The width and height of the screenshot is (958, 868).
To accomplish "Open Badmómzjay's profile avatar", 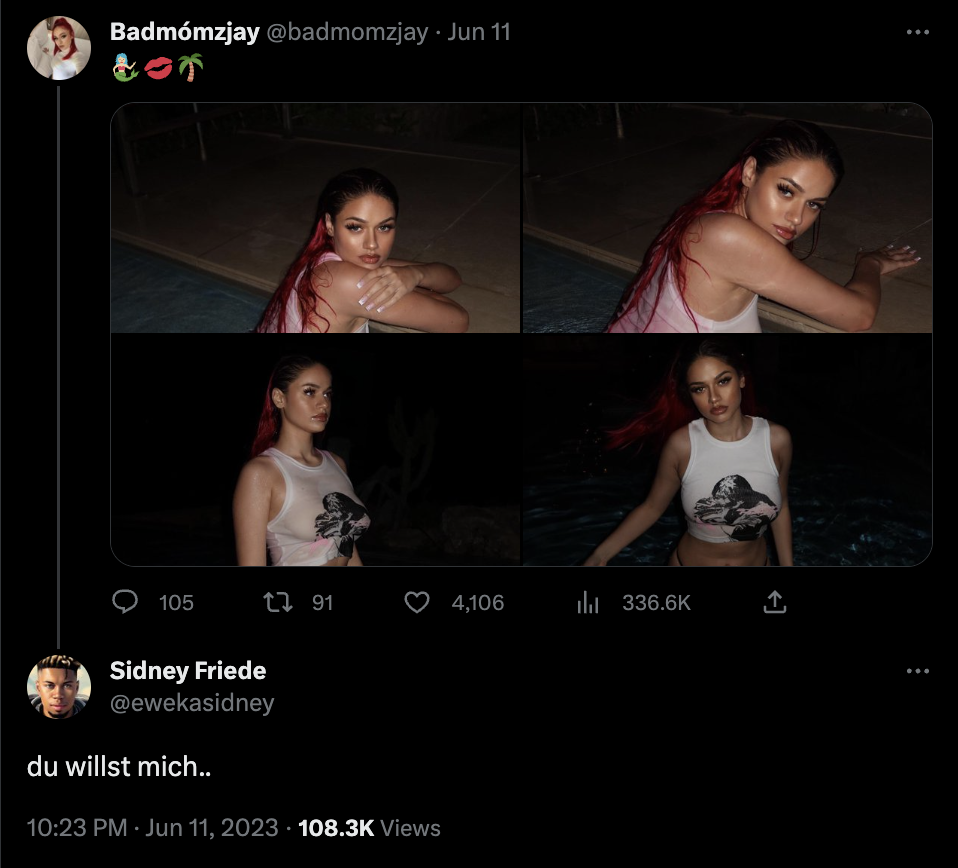I will pos(59,48).
